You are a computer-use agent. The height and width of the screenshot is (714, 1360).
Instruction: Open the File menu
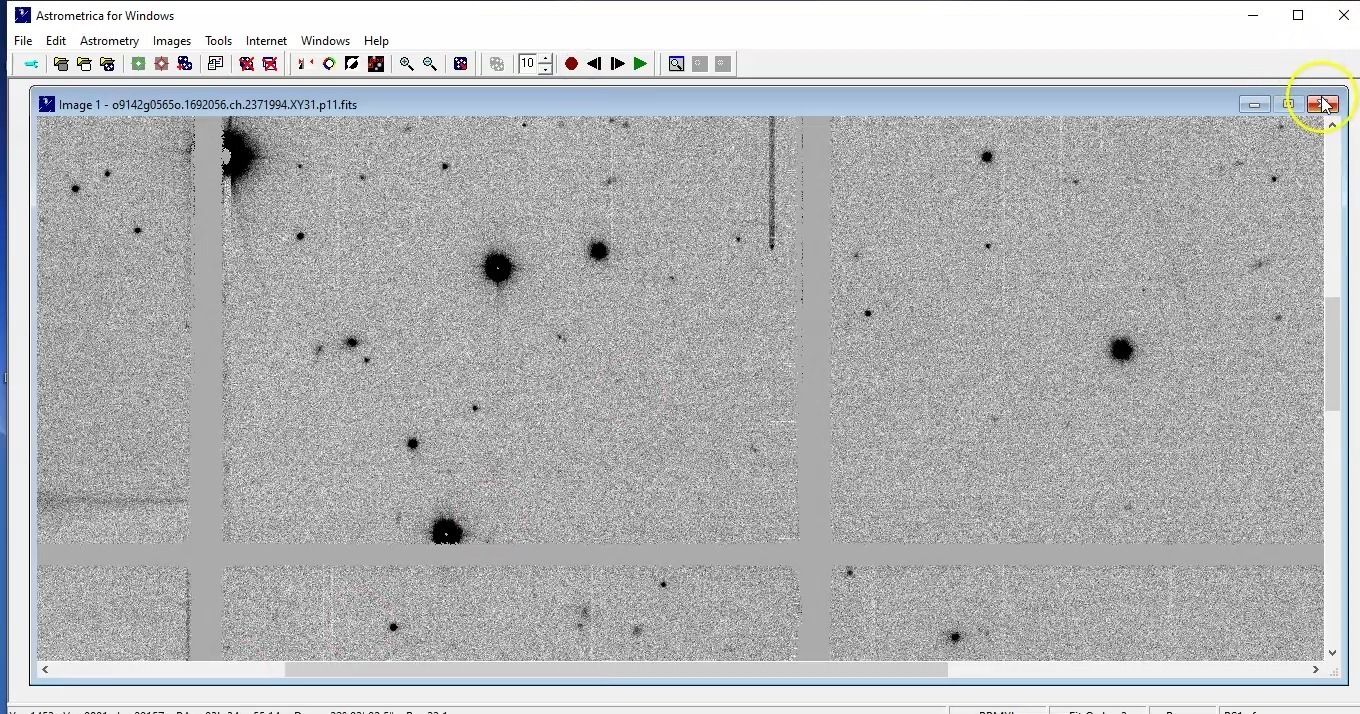[x=23, y=41]
